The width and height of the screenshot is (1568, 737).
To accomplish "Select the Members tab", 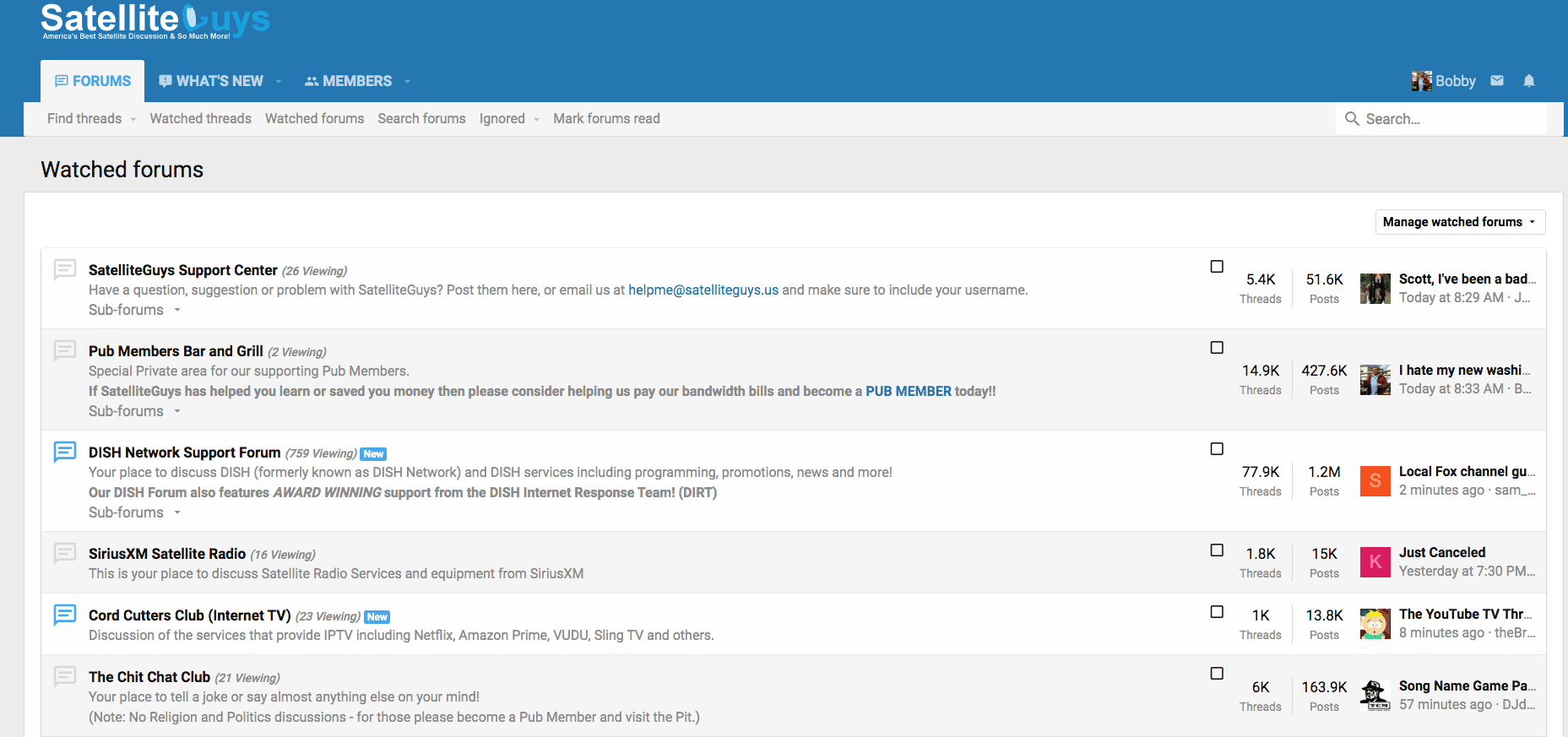I will click(x=348, y=81).
